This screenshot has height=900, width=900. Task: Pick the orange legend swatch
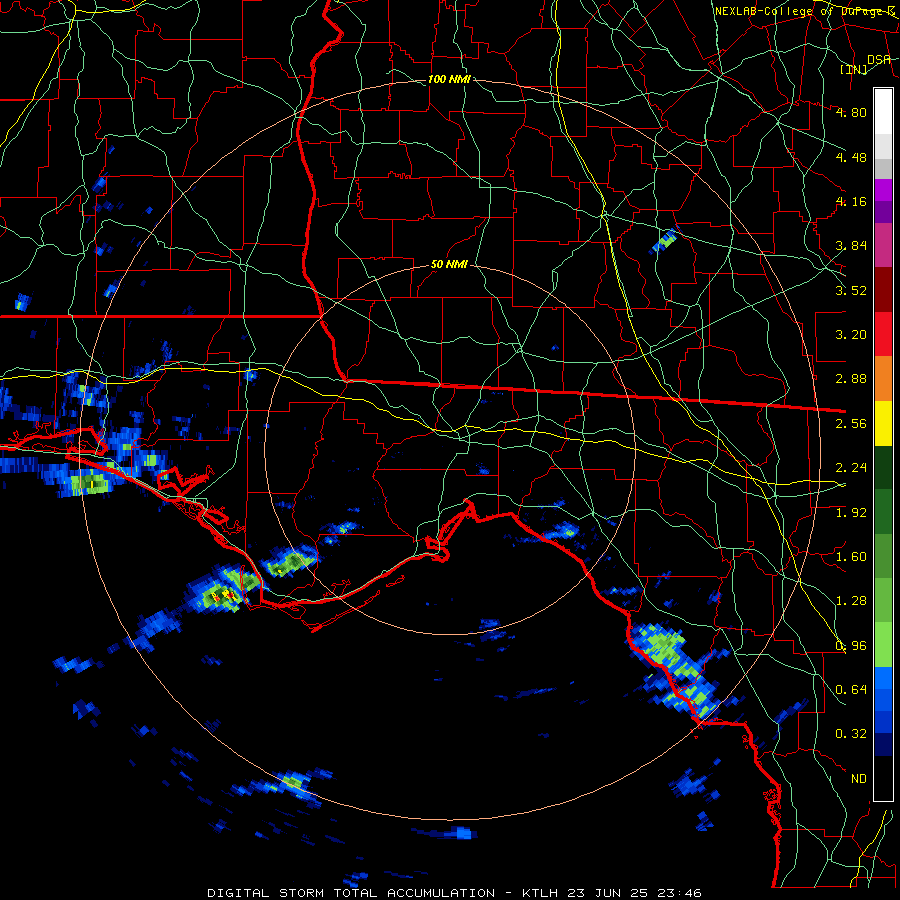click(x=883, y=379)
